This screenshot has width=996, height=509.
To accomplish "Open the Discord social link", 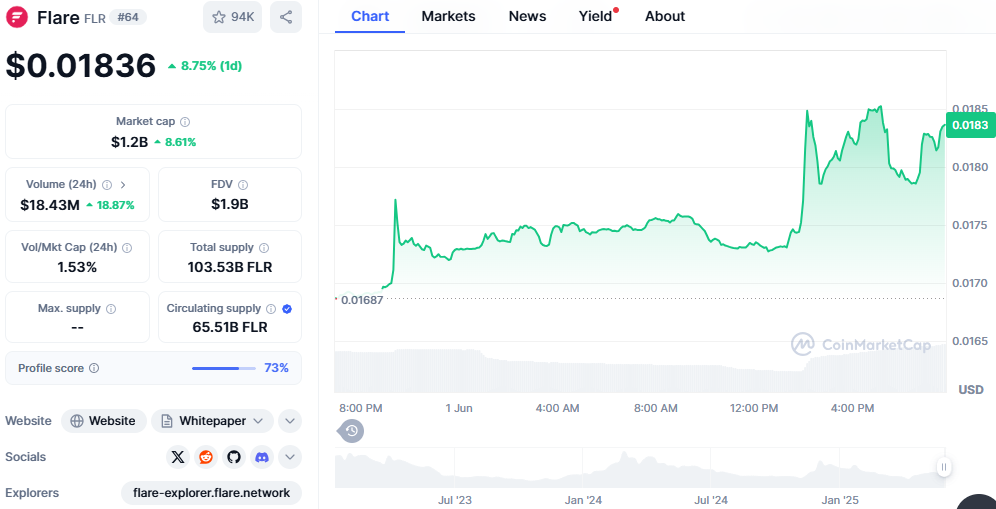I will [262, 457].
